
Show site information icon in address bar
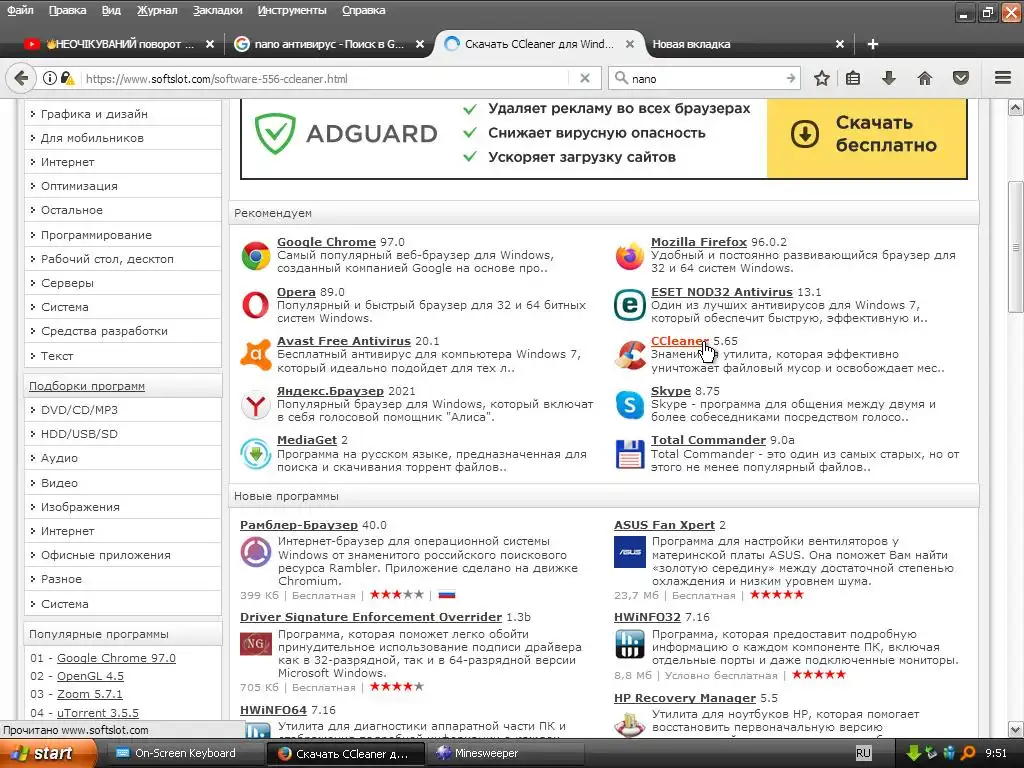coord(50,78)
